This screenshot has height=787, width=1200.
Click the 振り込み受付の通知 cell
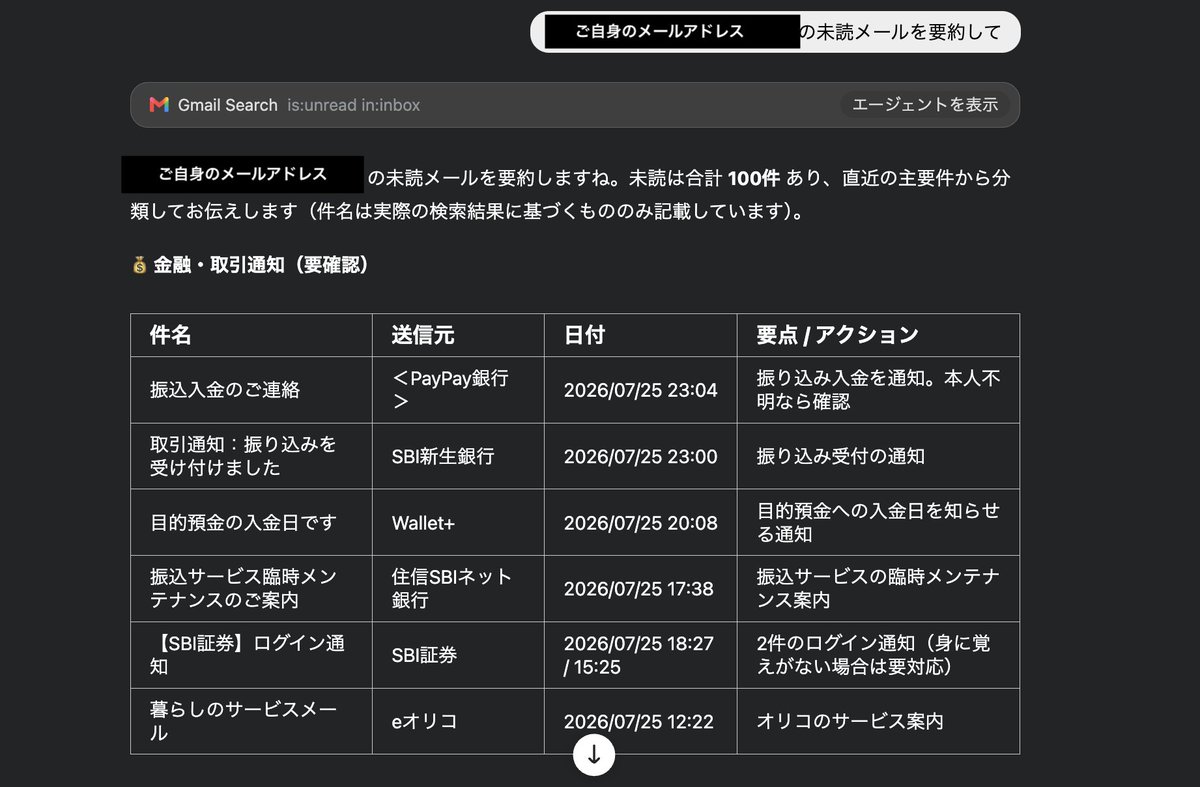[x=879, y=456]
